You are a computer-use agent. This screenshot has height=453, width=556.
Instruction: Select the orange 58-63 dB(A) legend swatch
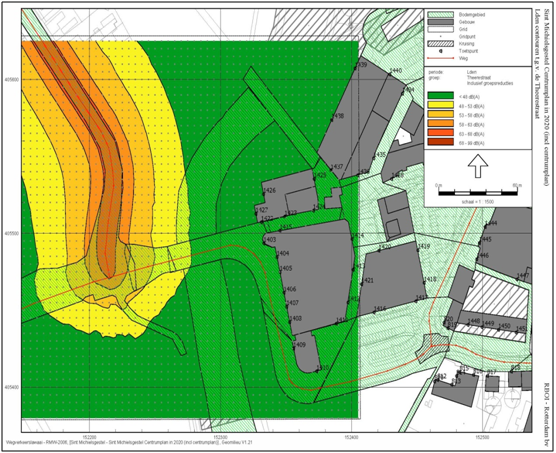[x=440, y=123]
